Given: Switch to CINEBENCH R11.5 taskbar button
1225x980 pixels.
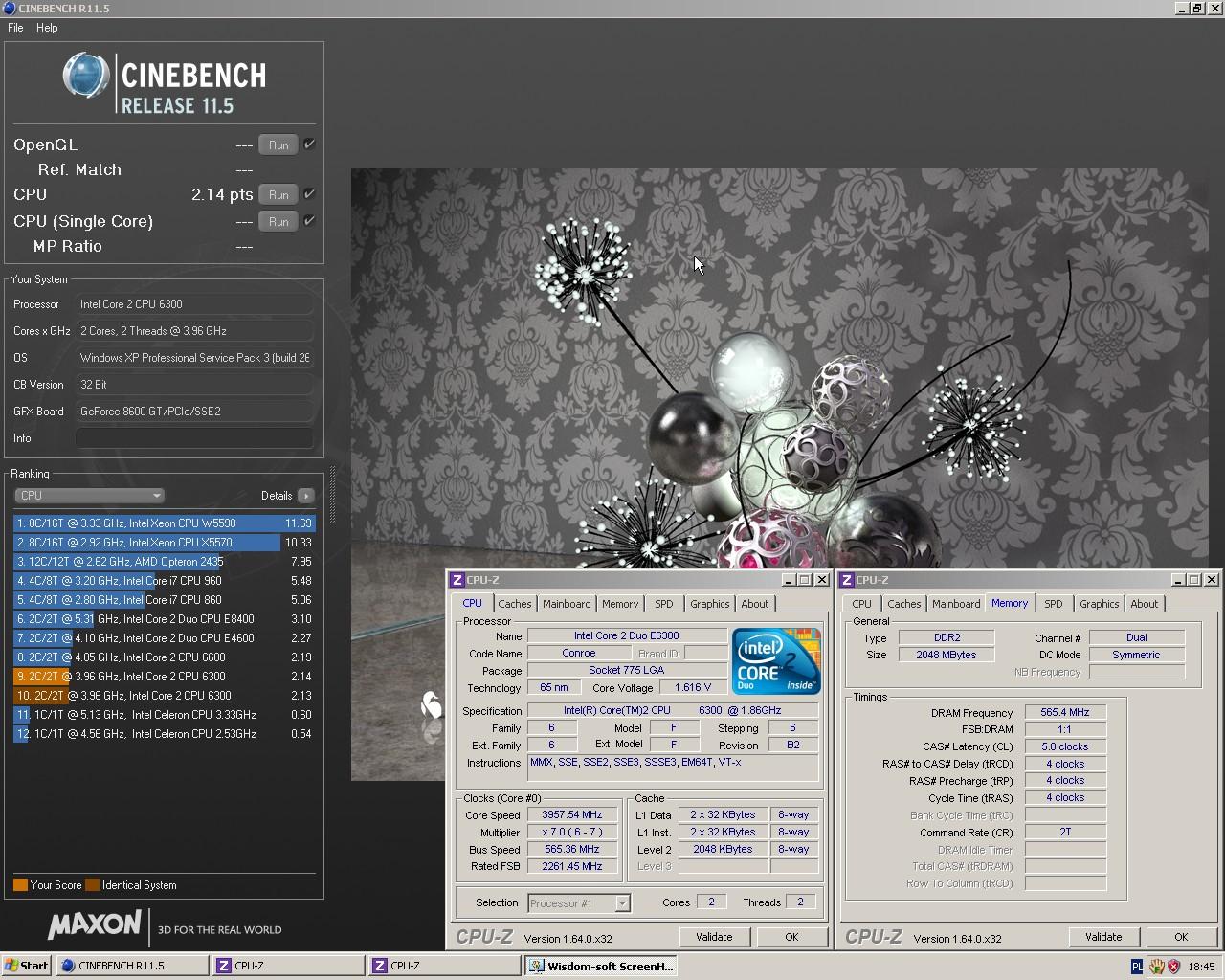Looking at the screenshot, I should [x=132, y=966].
